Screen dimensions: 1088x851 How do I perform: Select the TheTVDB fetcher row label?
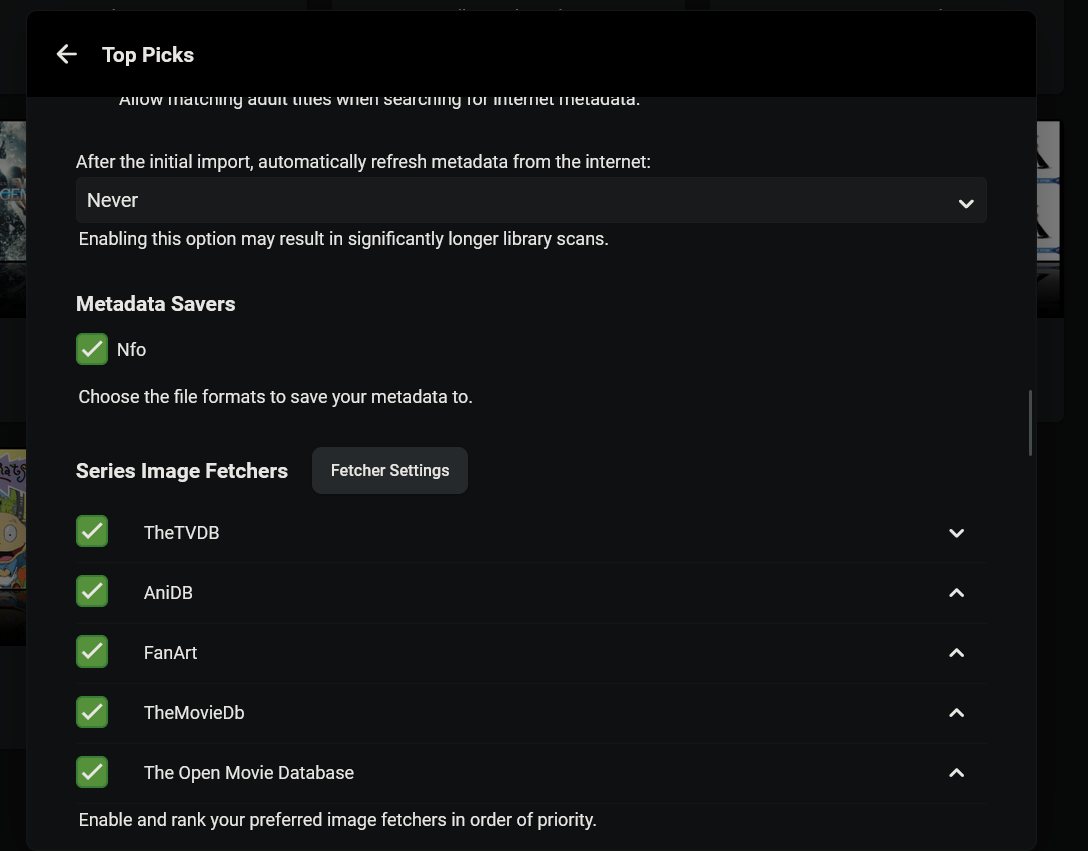tap(181, 533)
